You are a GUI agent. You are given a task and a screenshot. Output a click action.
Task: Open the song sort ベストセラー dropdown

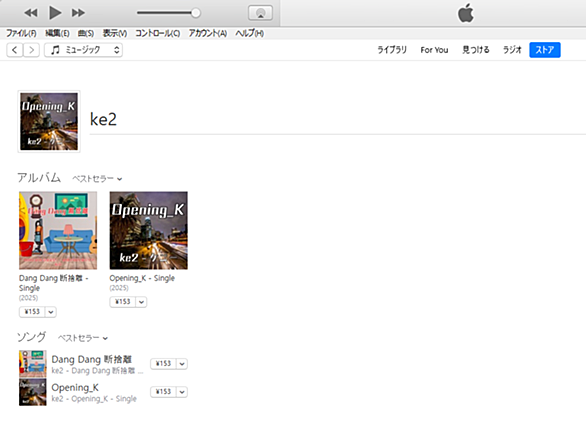tap(83, 338)
